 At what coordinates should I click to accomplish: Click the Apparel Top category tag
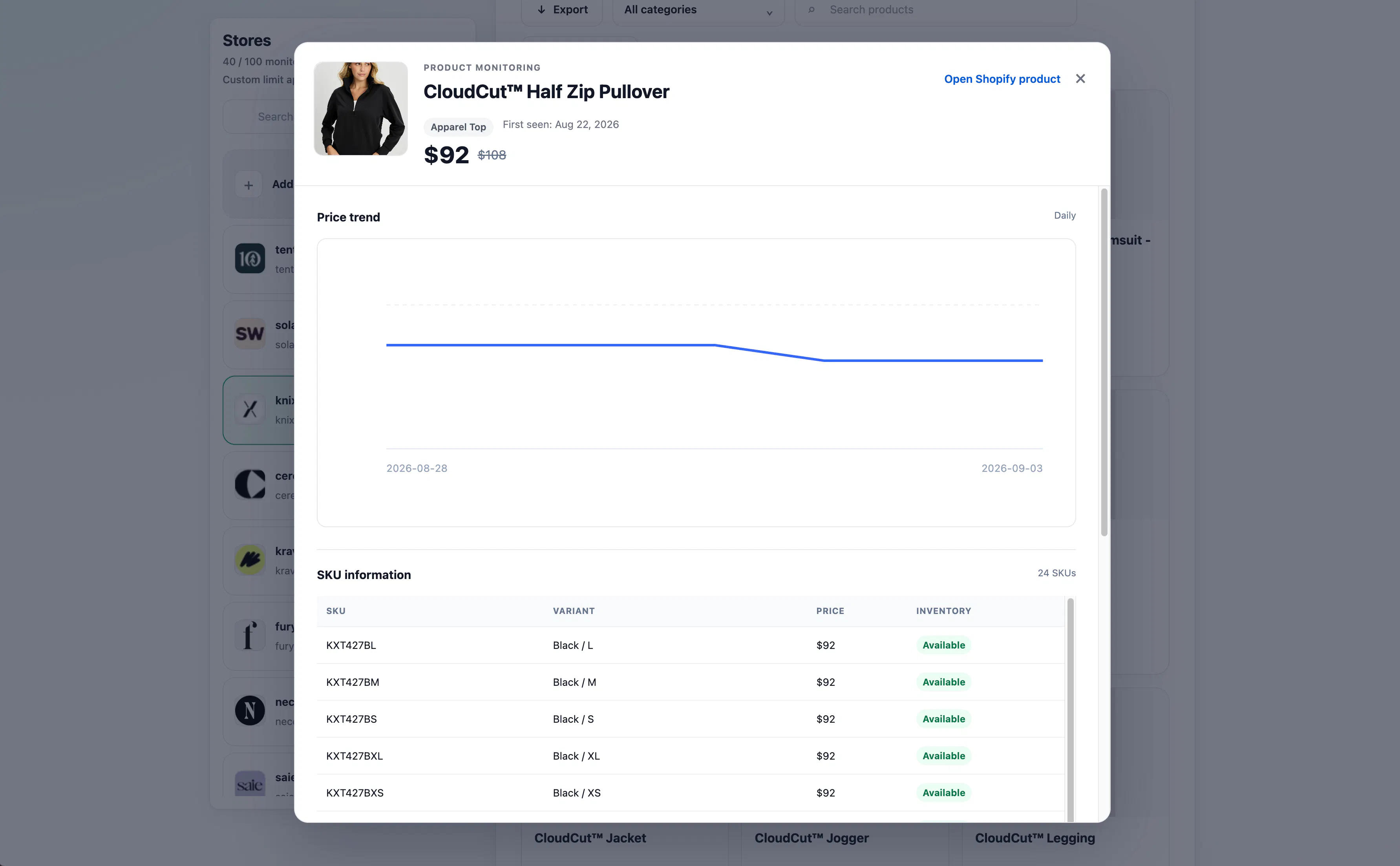coord(458,126)
